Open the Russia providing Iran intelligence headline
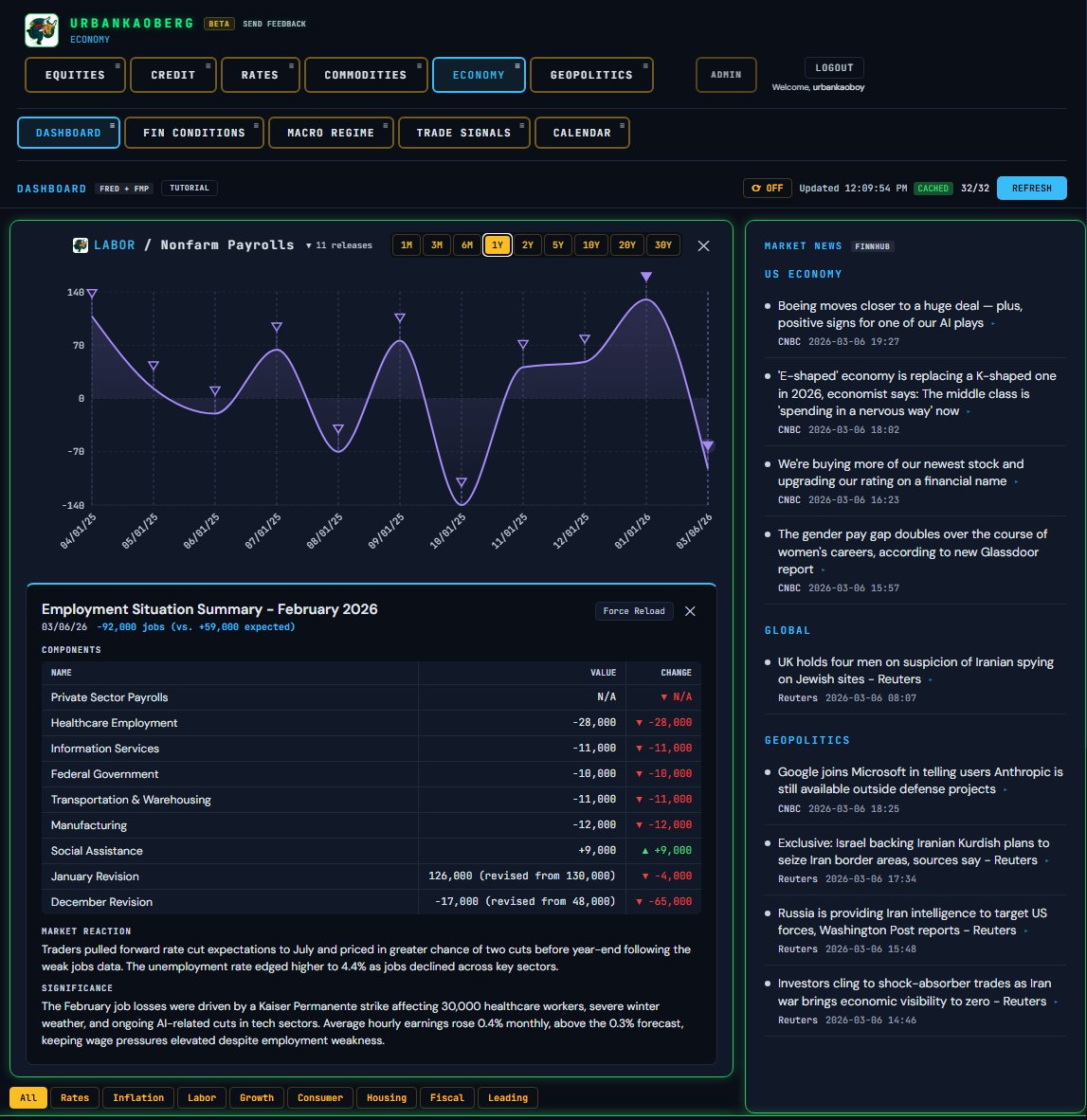 click(x=912, y=922)
